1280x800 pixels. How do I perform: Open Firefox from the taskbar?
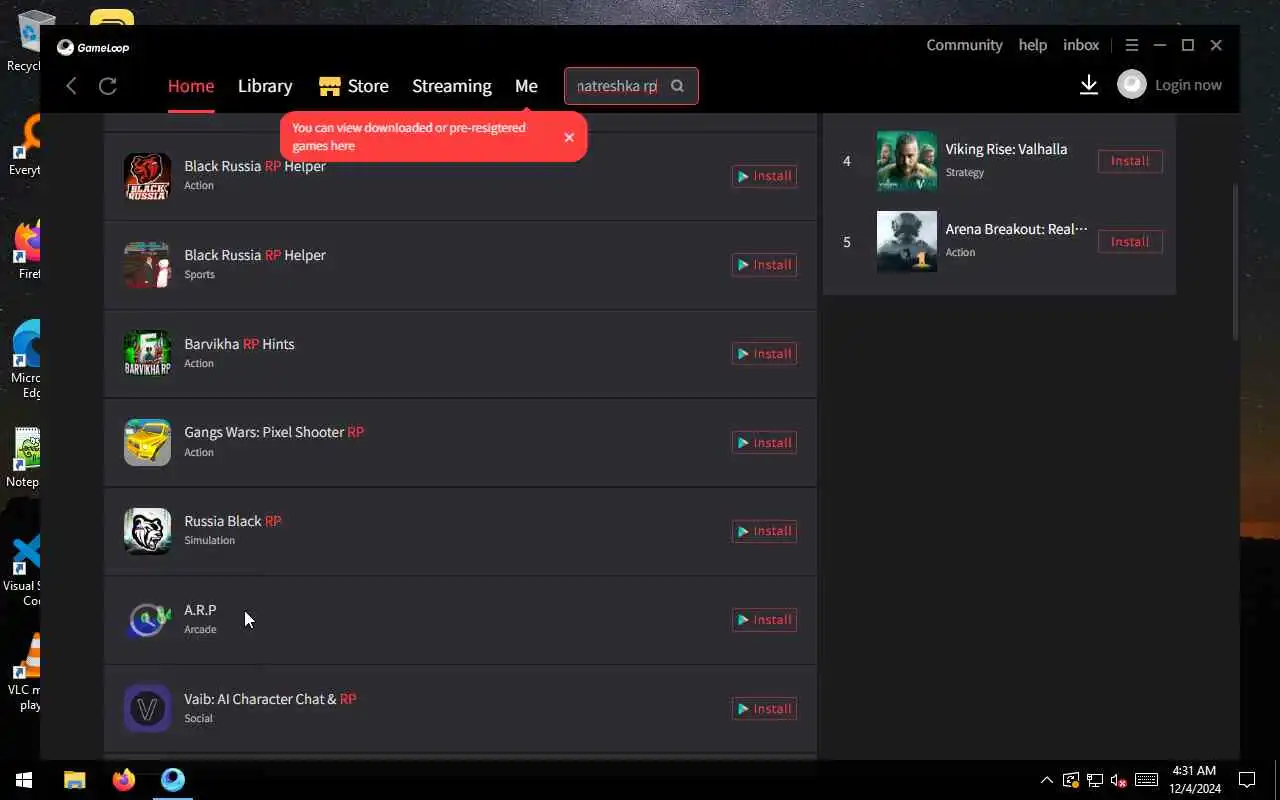point(124,779)
